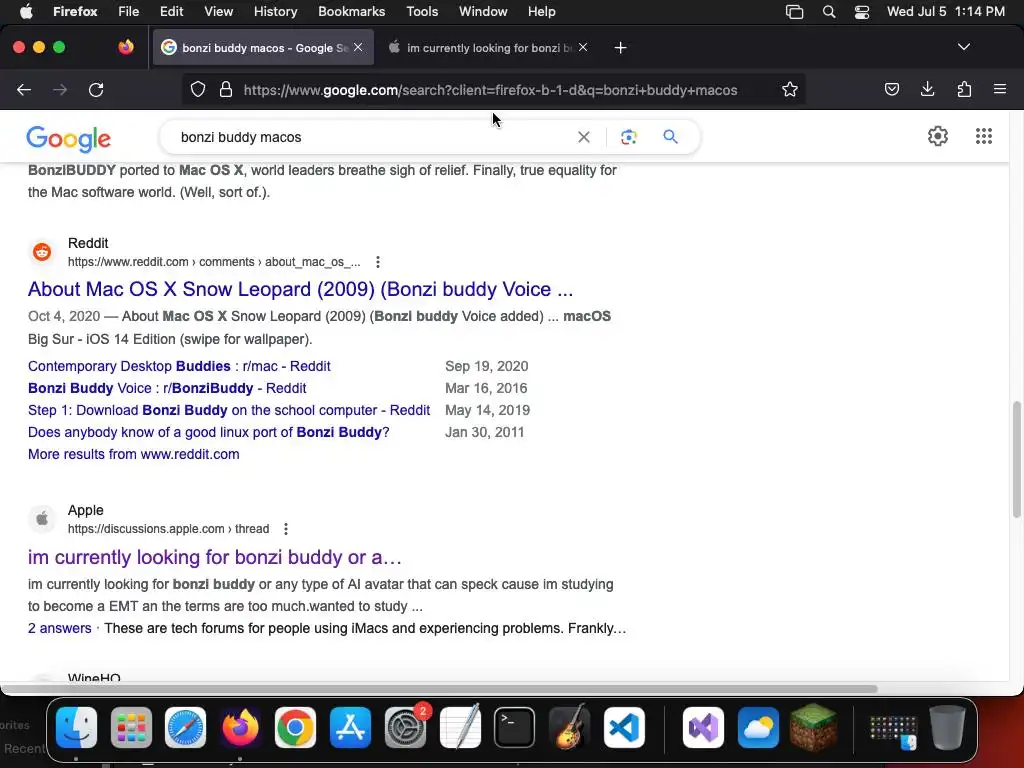
Task: Launch GarageBand from the Dock
Action: click(x=569, y=728)
